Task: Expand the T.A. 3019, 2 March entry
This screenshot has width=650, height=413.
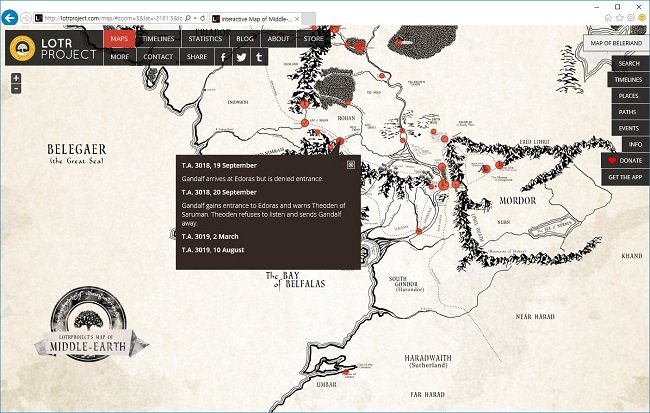Action: [x=210, y=236]
